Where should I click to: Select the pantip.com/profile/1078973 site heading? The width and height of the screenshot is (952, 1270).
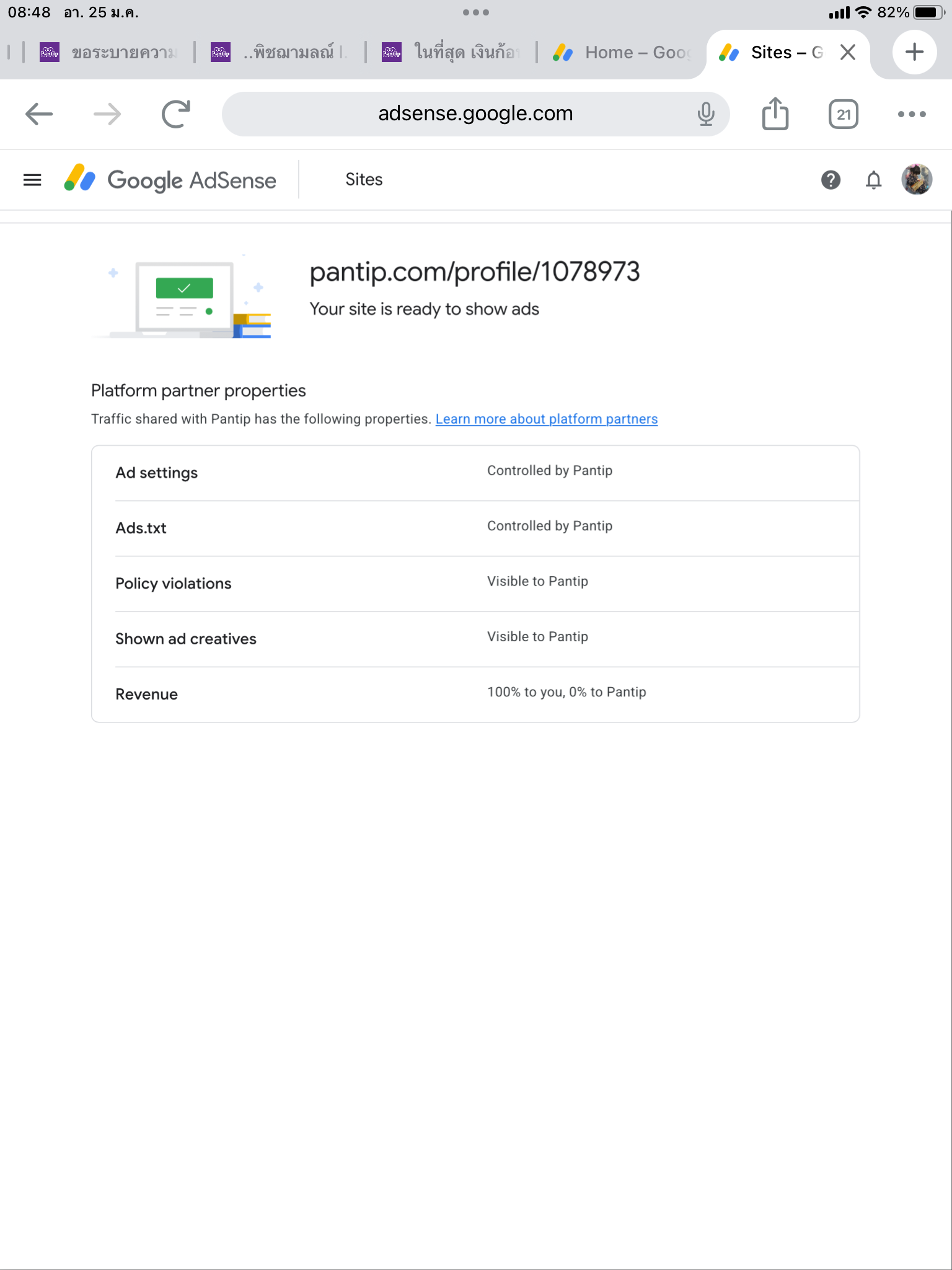tap(474, 272)
